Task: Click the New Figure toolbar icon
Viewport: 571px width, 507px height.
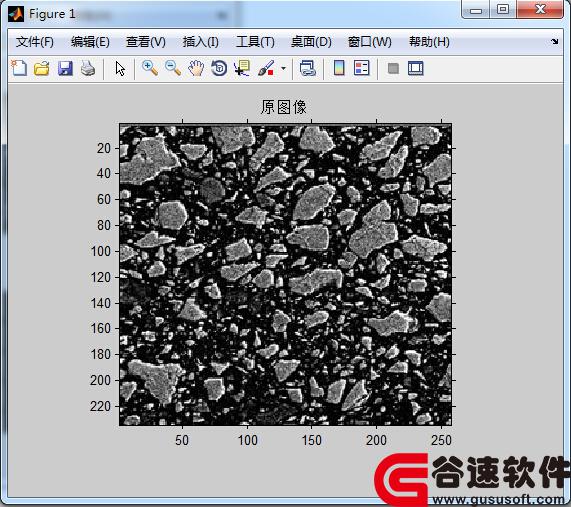Action: click(x=19, y=68)
